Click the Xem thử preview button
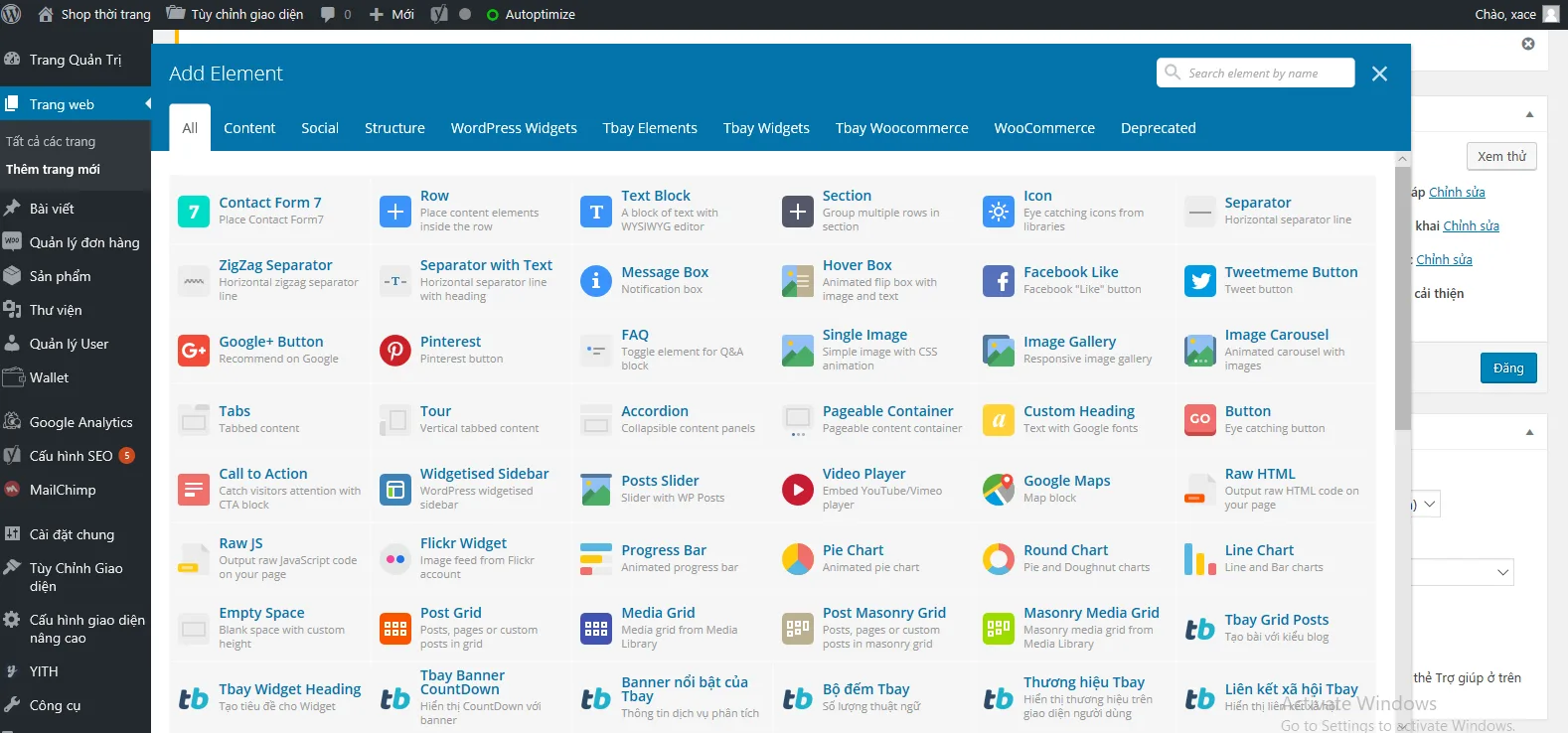 [x=1501, y=156]
